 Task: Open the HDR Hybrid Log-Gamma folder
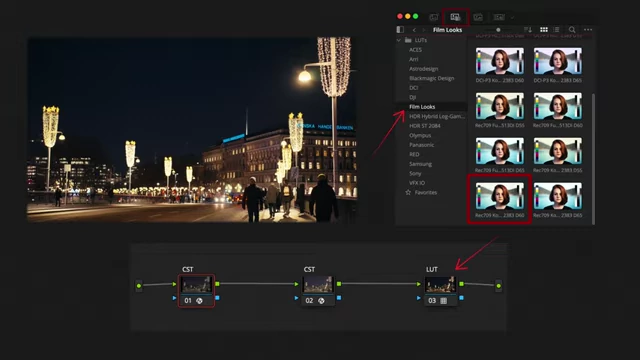click(x=437, y=116)
